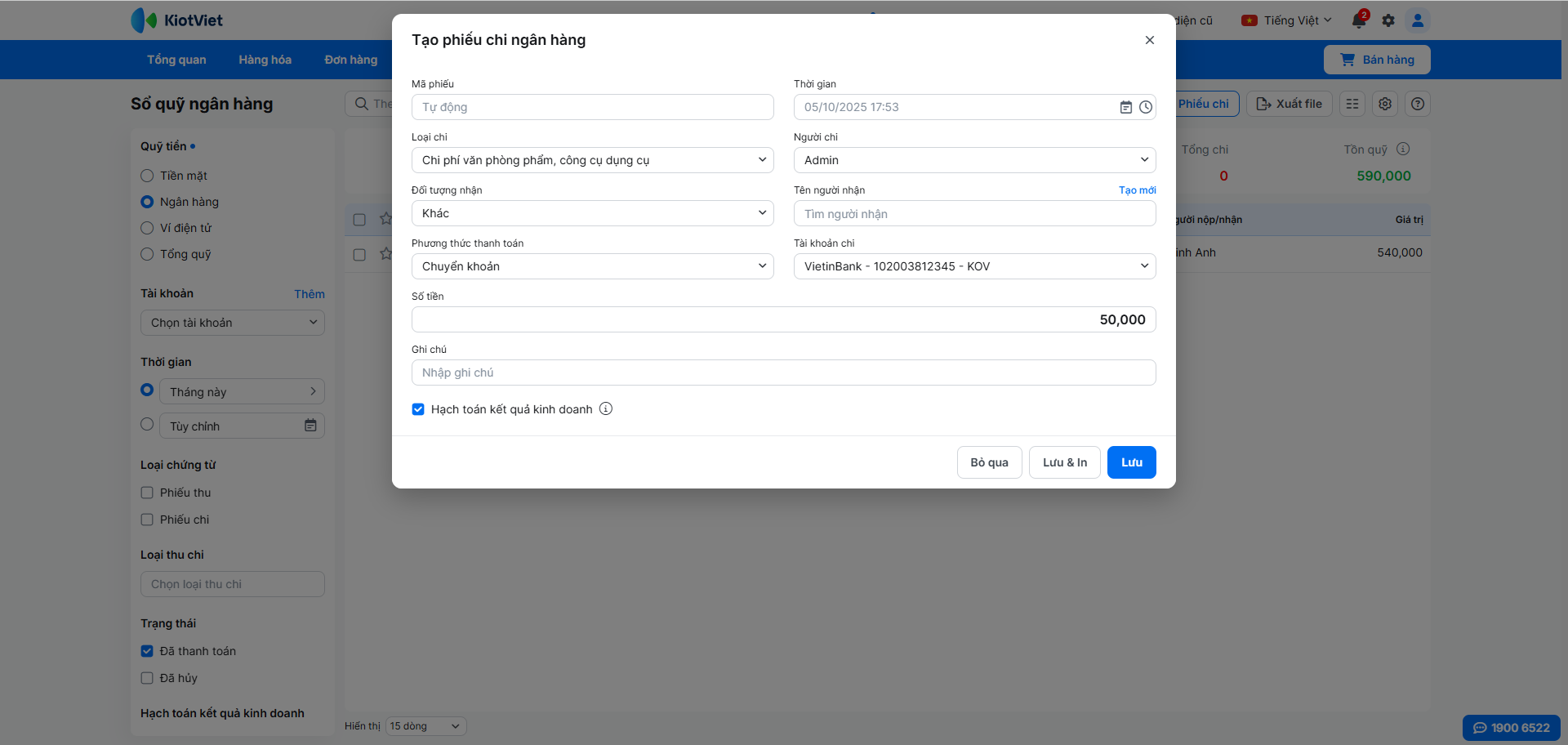Close the Tạo phiếu chi dialog
The image size is (1568, 745).
(x=1149, y=40)
